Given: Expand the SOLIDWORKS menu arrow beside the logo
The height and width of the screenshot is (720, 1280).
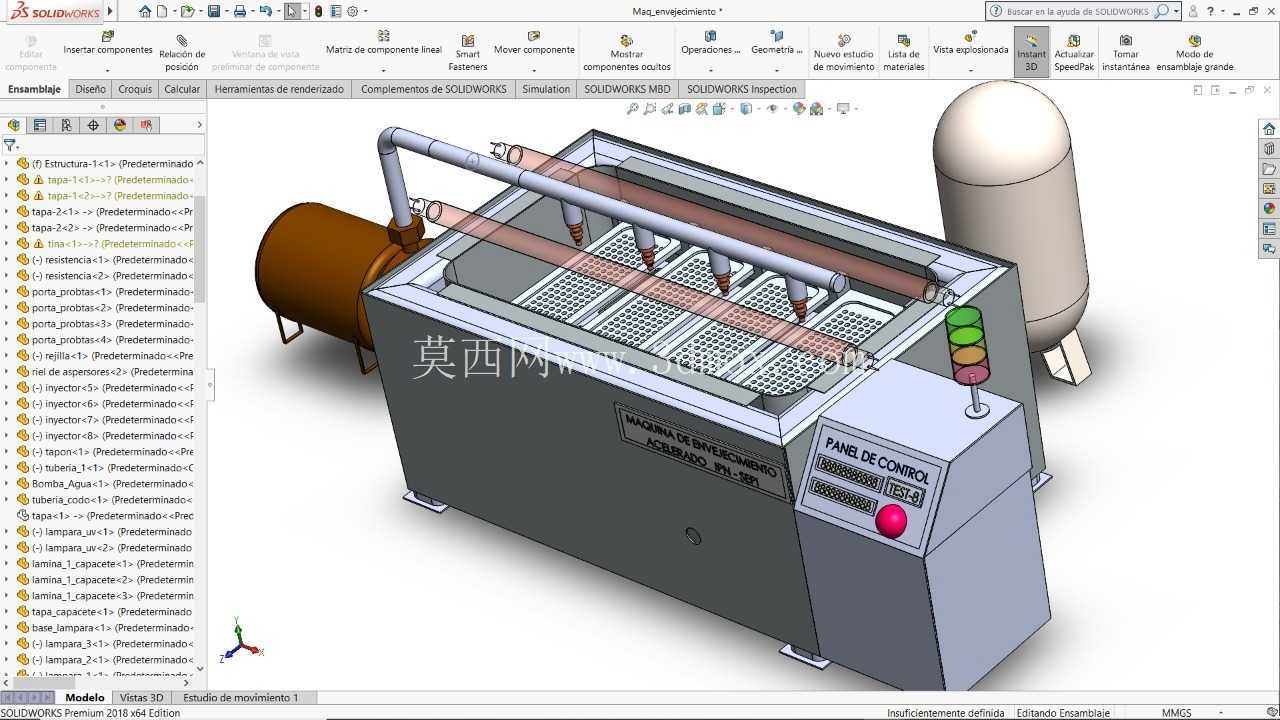Looking at the screenshot, I should pos(110,11).
